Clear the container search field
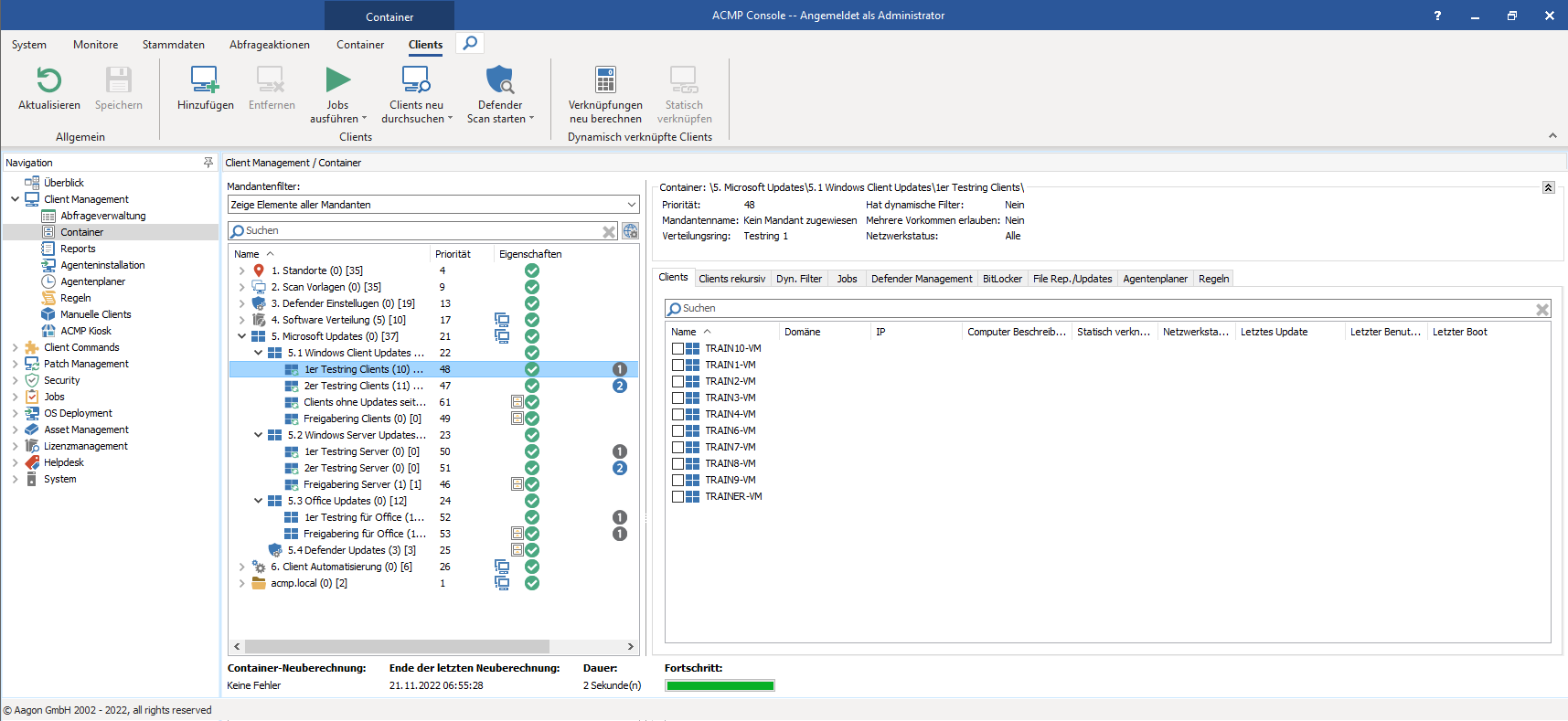Viewport: 1568px width, 721px height. tap(609, 232)
